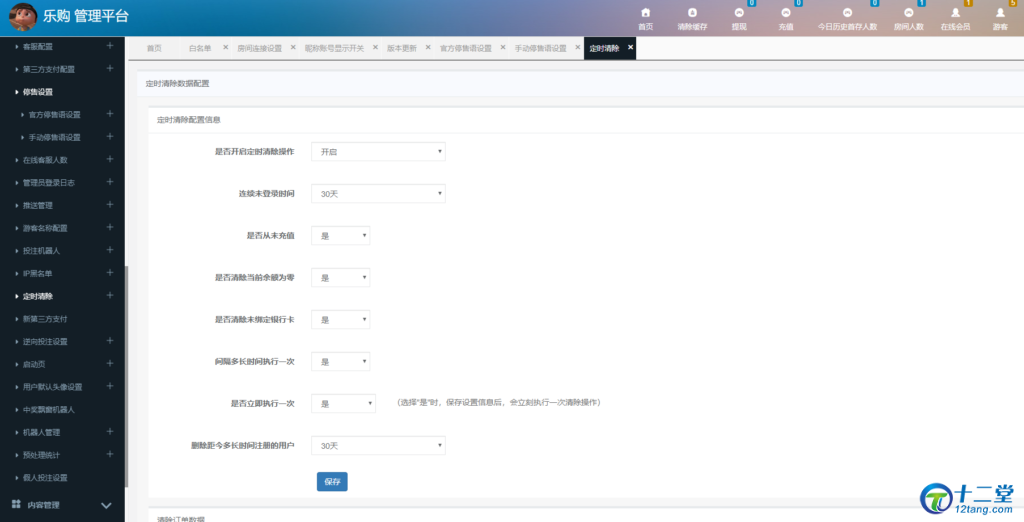Viewport: 1024px width, 522px height.
Task: Open 停售设置 in the sidebar
Action: [x=38, y=92]
